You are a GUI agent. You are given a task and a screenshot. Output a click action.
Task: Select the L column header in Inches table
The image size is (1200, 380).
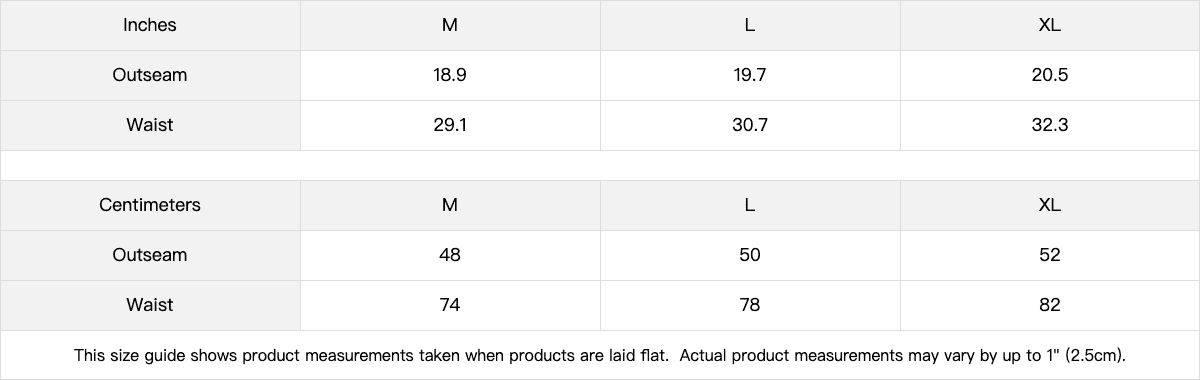point(750,25)
